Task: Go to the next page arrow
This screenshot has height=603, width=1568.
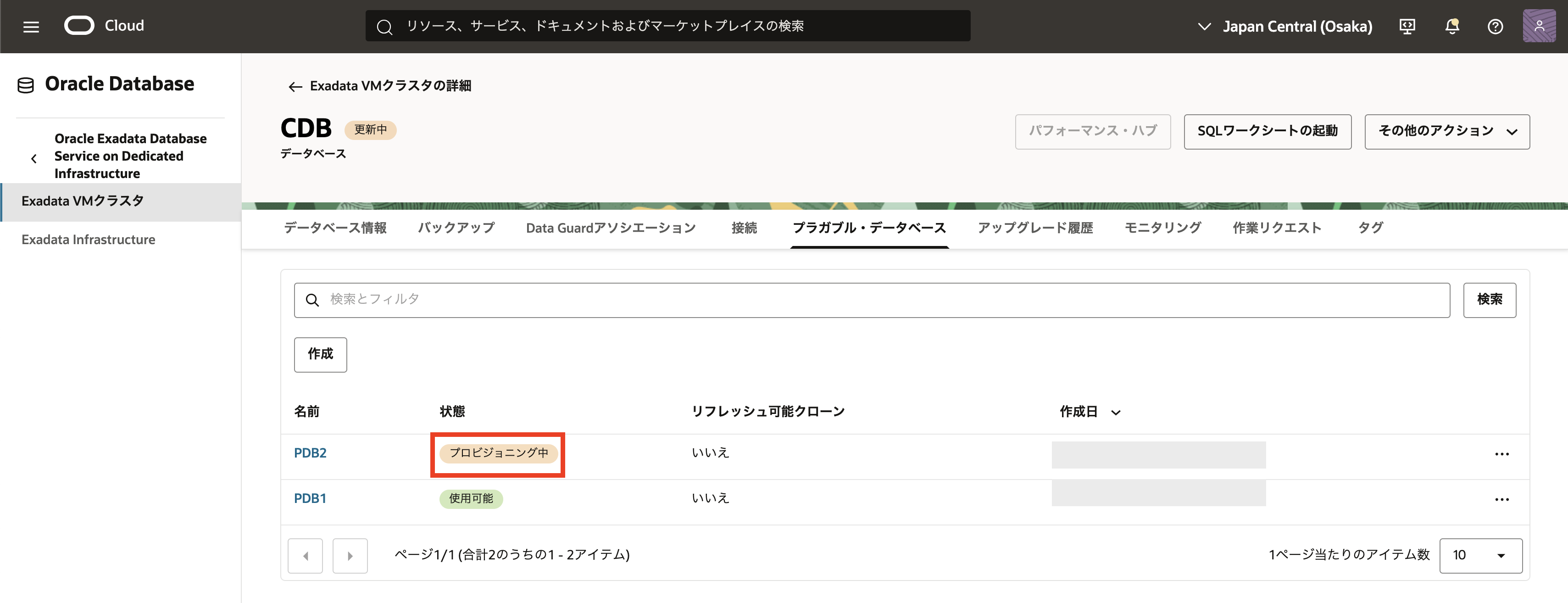Action: [350, 555]
